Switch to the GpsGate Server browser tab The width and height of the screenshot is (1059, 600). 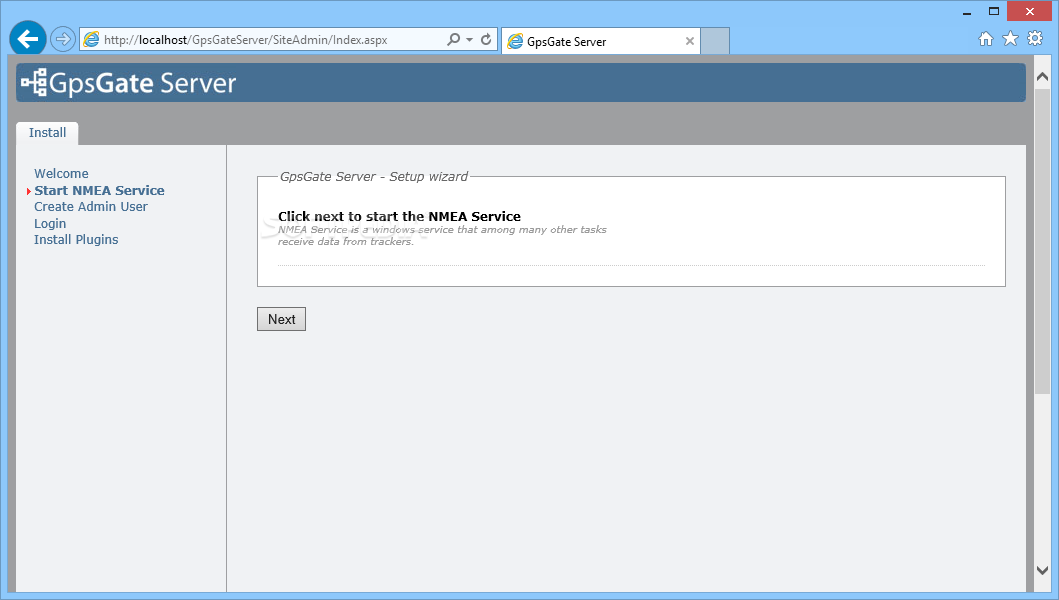point(600,41)
